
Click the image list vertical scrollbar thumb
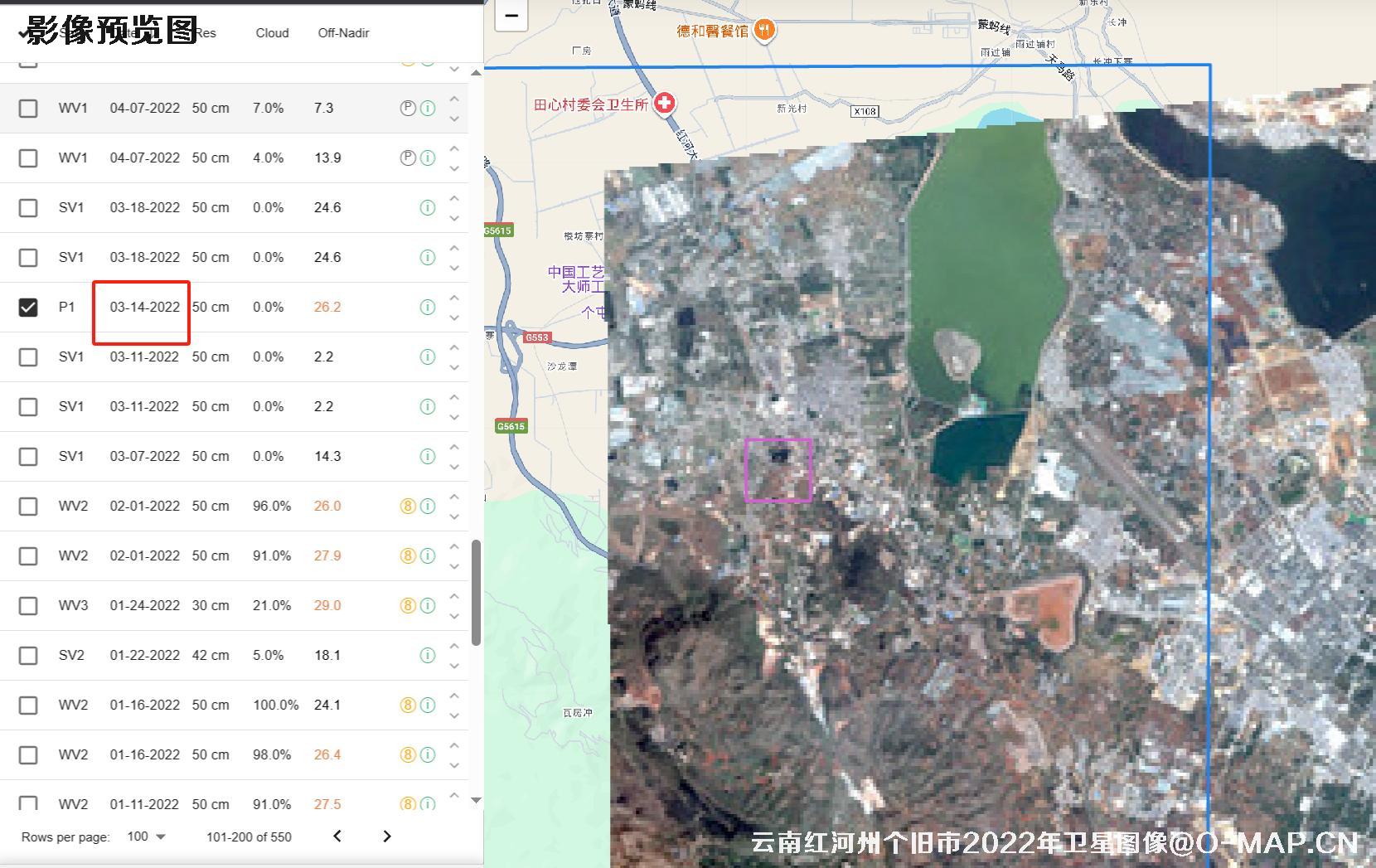(476, 592)
